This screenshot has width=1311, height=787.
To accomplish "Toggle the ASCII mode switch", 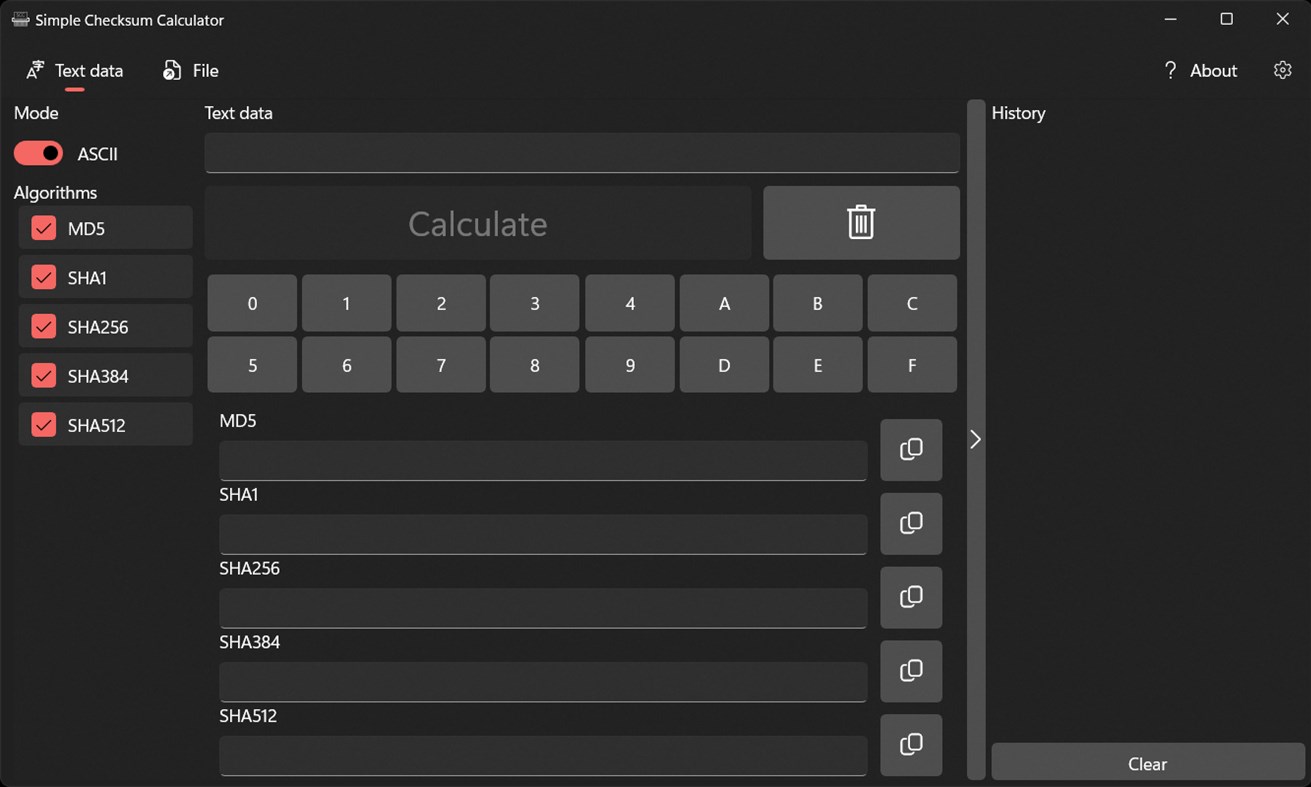I will pos(38,153).
